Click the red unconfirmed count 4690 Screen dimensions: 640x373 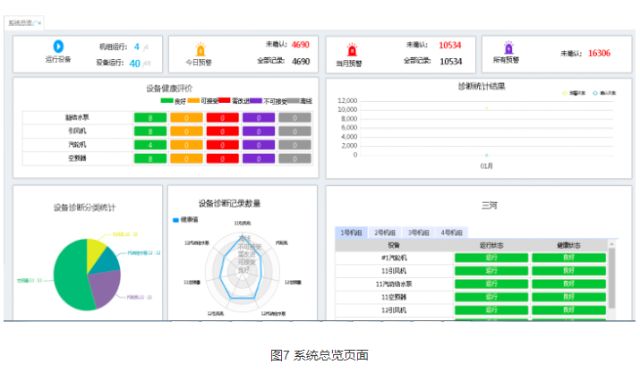coord(301,44)
